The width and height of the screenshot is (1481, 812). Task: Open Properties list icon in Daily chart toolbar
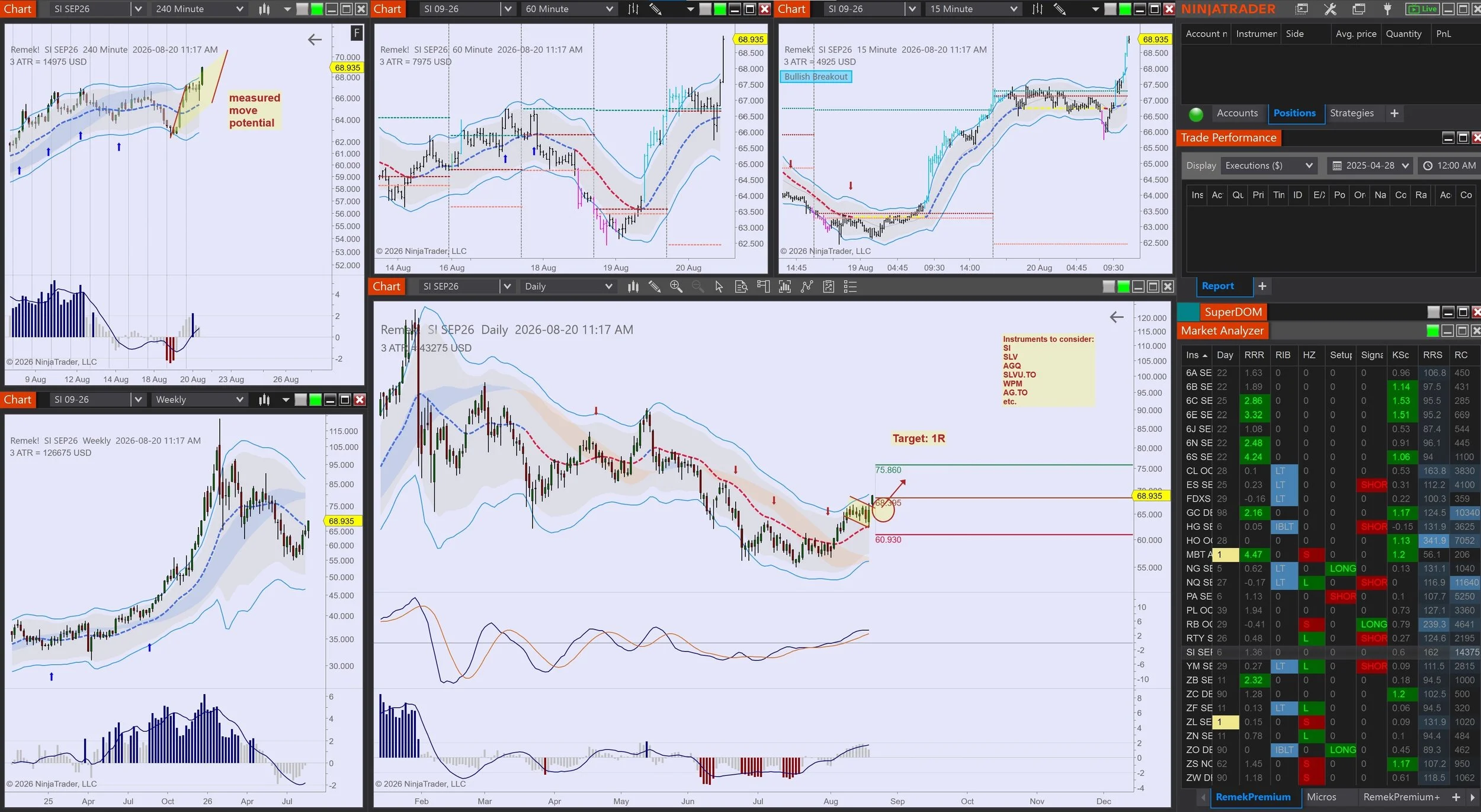click(851, 287)
